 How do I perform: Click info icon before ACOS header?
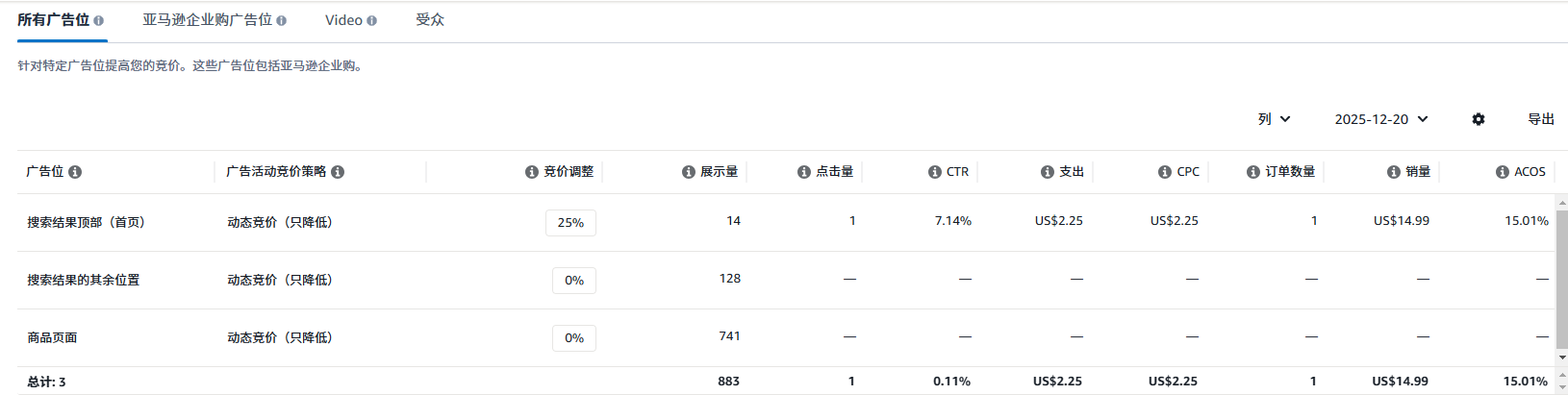pyautogui.click(x=1502, y=172)
